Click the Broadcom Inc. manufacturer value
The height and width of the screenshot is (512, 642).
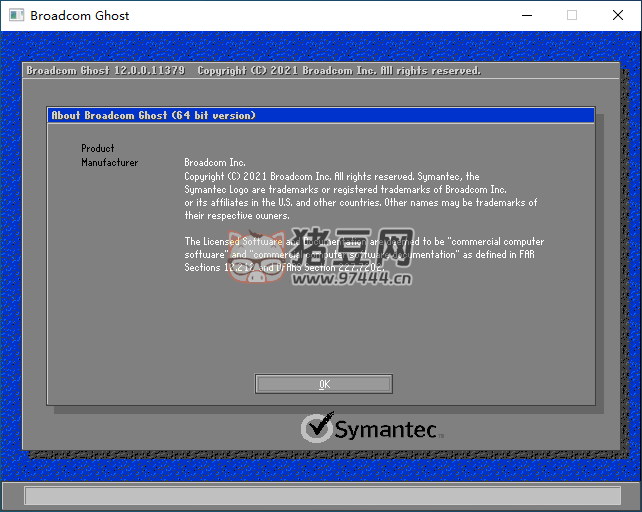215,162
